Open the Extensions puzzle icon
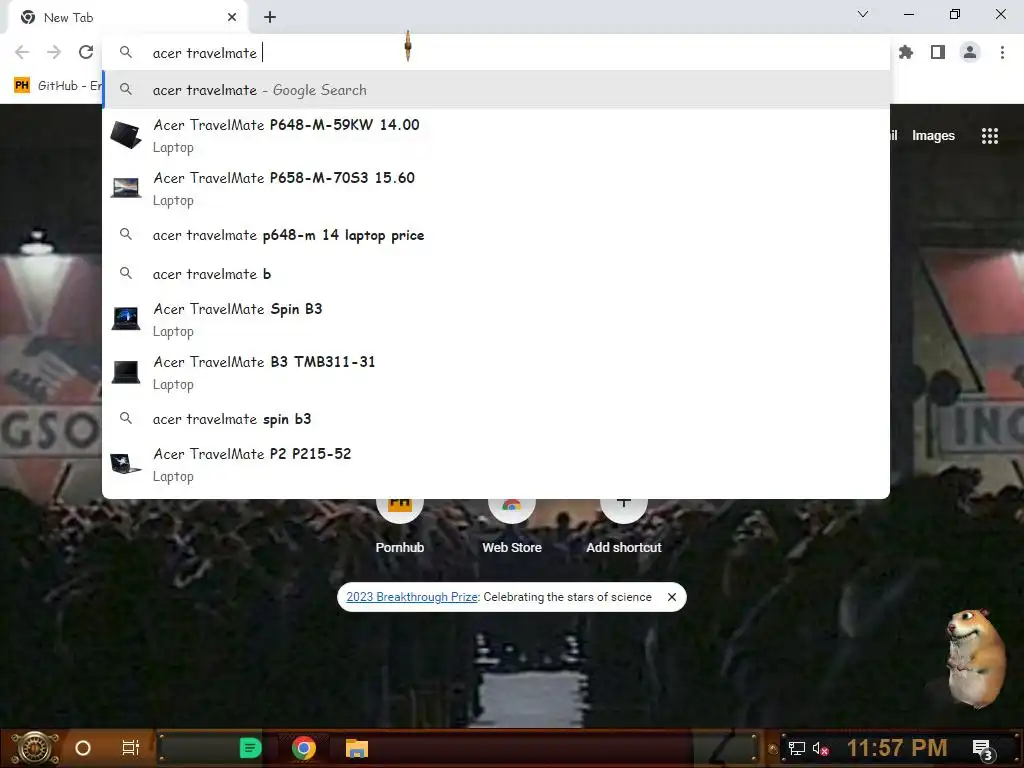 pyautogui.click(x=906, y=52)
